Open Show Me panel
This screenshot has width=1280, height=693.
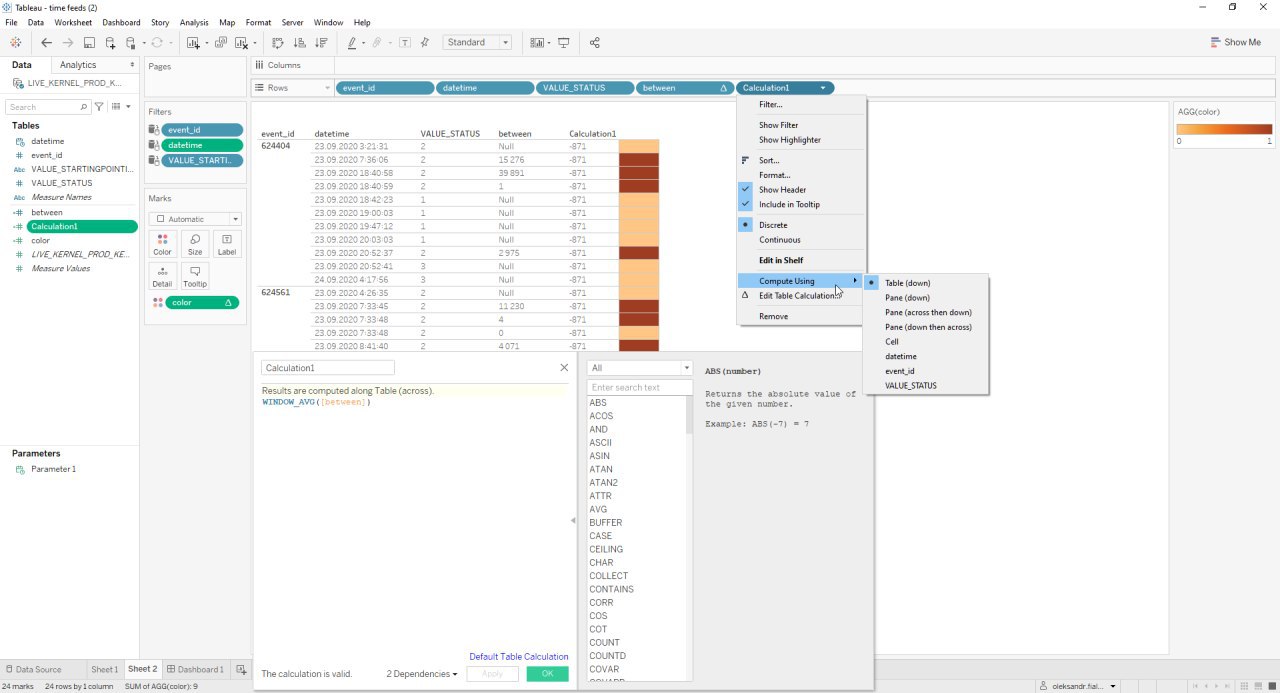(x=1236, y=42)
